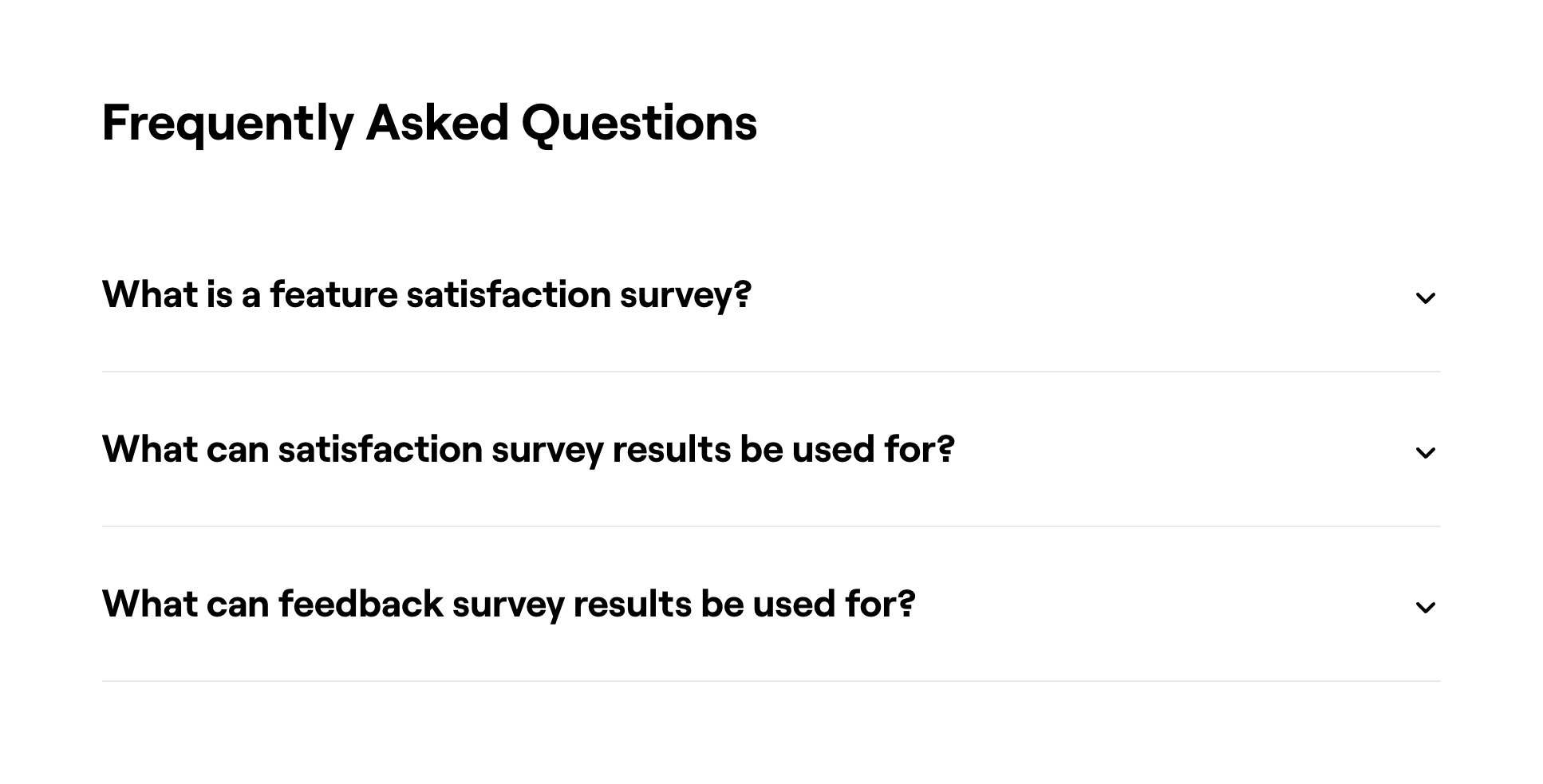Click the word "Asked" in the heading
This screenshot has width=1543, height=784.
[x=437, y=123]
